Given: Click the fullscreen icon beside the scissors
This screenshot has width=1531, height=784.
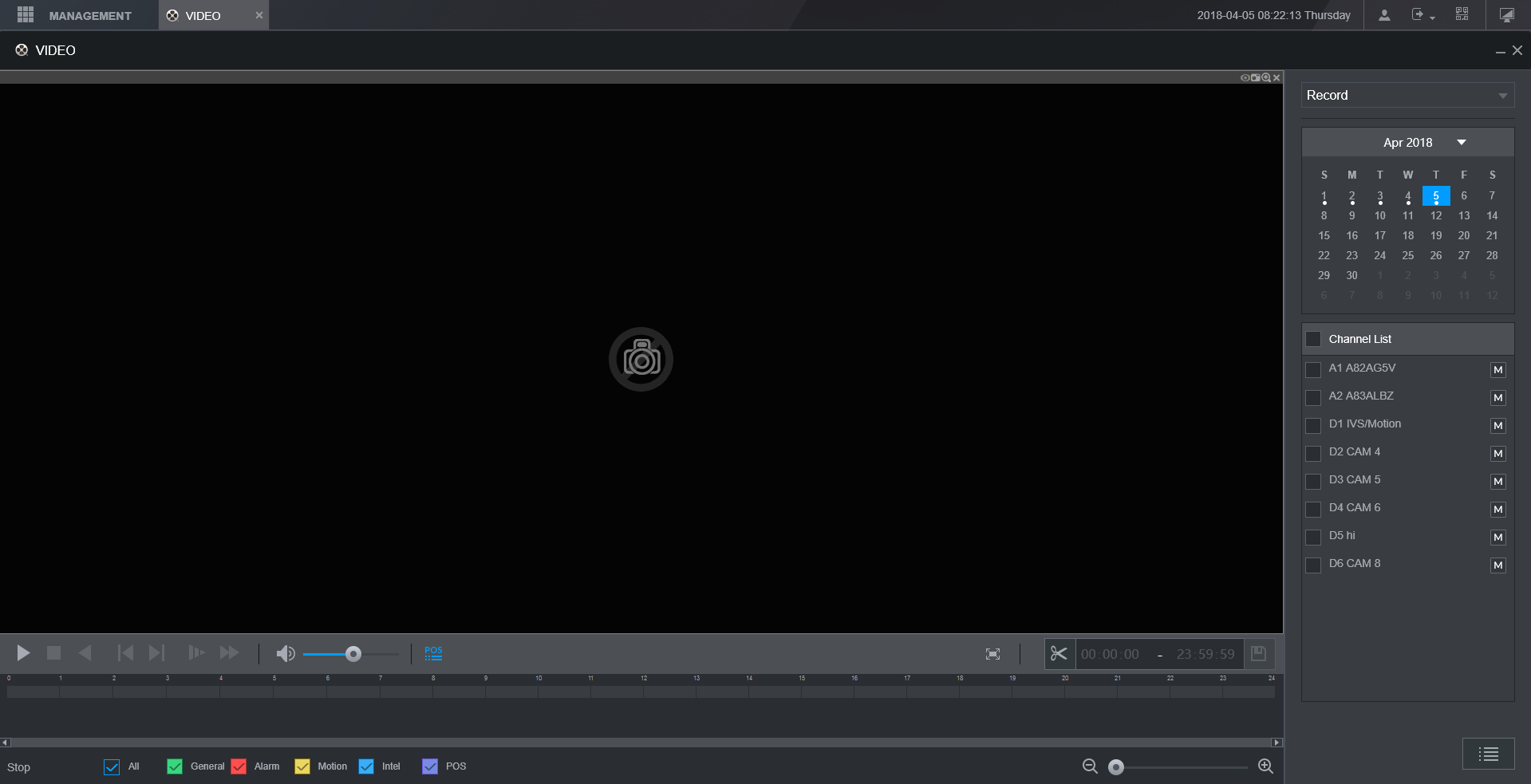Looking at the screenshot, I should click(x=992, y=654).
